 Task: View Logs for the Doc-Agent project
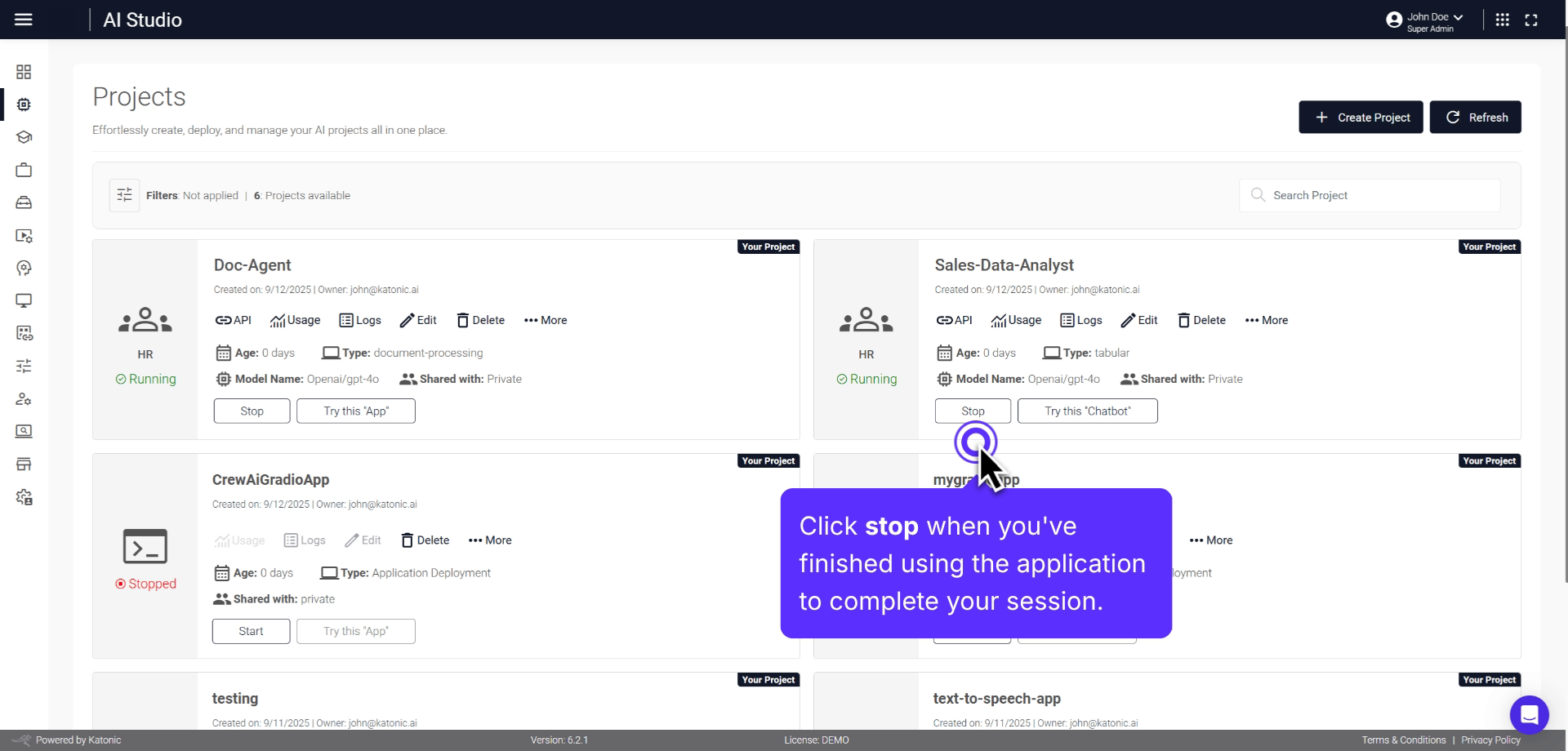360,320
